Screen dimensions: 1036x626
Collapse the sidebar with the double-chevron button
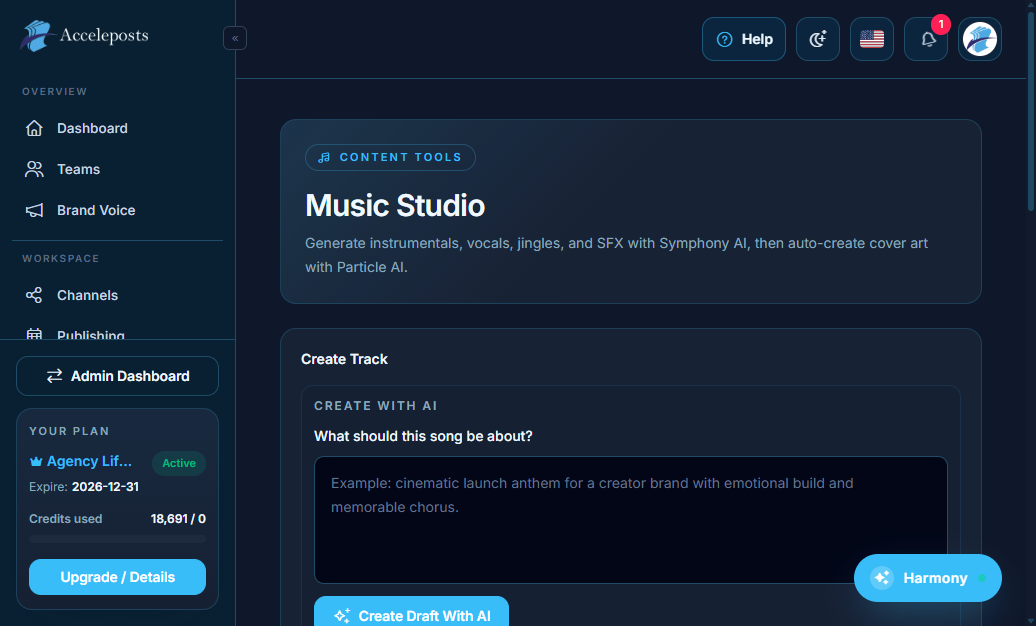click(235, 38)
